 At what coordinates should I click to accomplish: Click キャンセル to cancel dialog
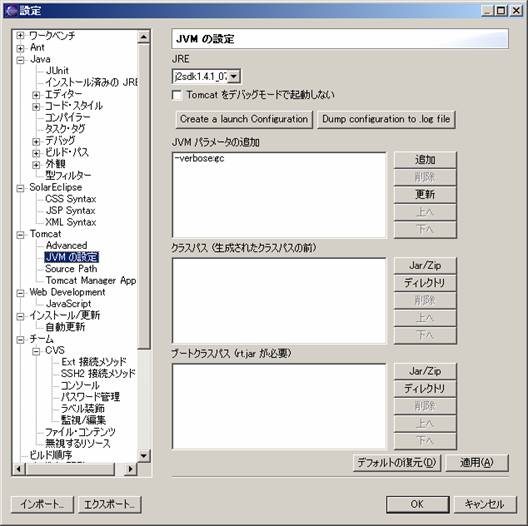pyautogui.click(x=485, y=504)
